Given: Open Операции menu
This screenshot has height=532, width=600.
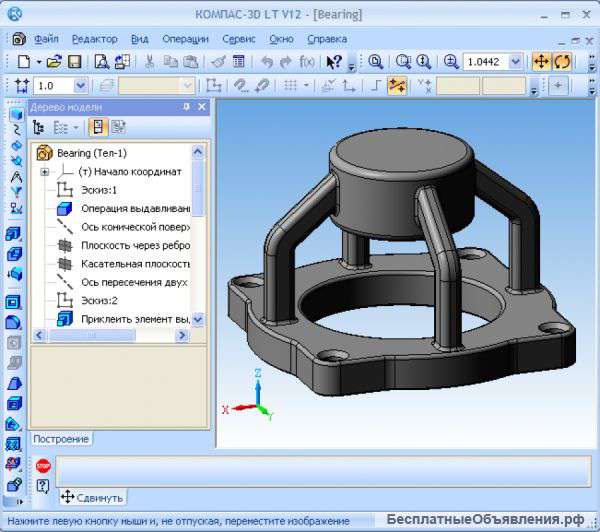Looking at the screenshot, I should click(186, 39).
